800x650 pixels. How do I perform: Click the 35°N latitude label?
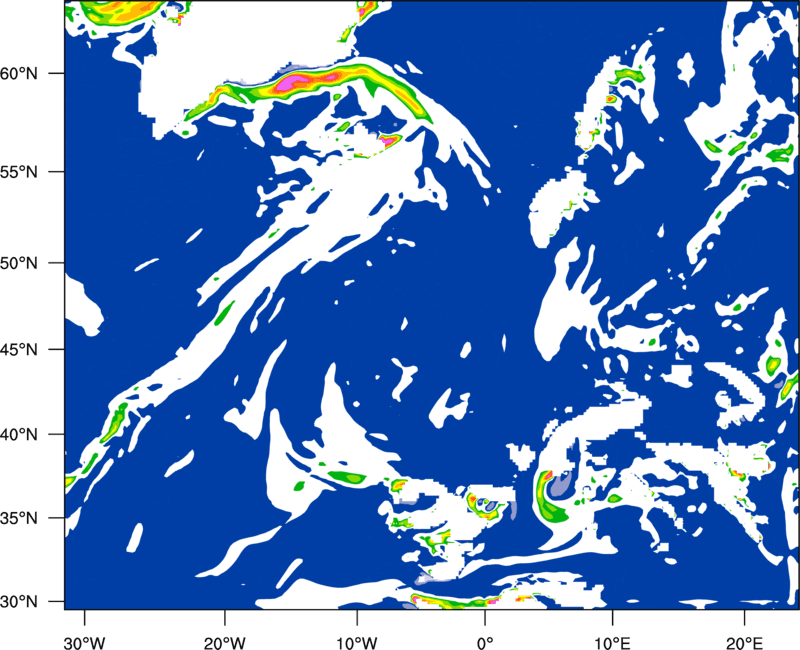(19, 518)
